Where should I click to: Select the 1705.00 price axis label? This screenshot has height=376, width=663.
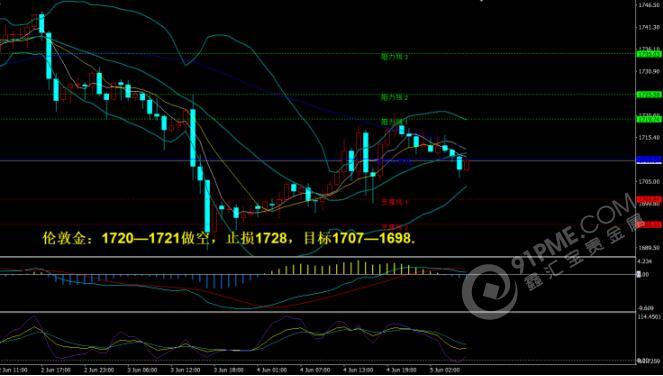649,181
